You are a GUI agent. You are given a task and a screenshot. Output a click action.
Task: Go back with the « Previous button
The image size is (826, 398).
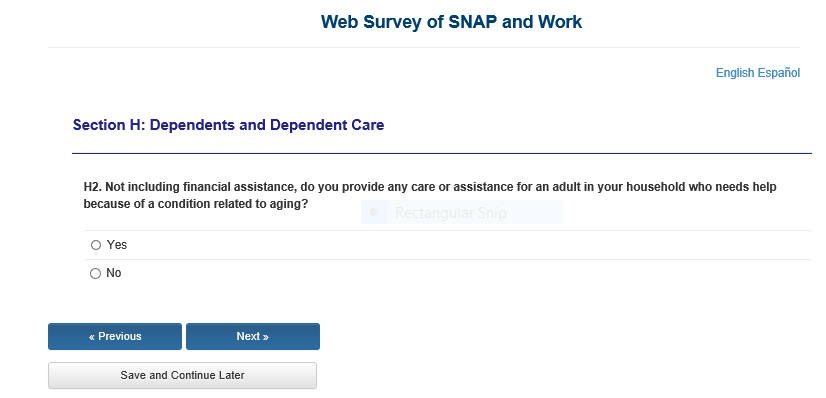[x=115, y=336]
